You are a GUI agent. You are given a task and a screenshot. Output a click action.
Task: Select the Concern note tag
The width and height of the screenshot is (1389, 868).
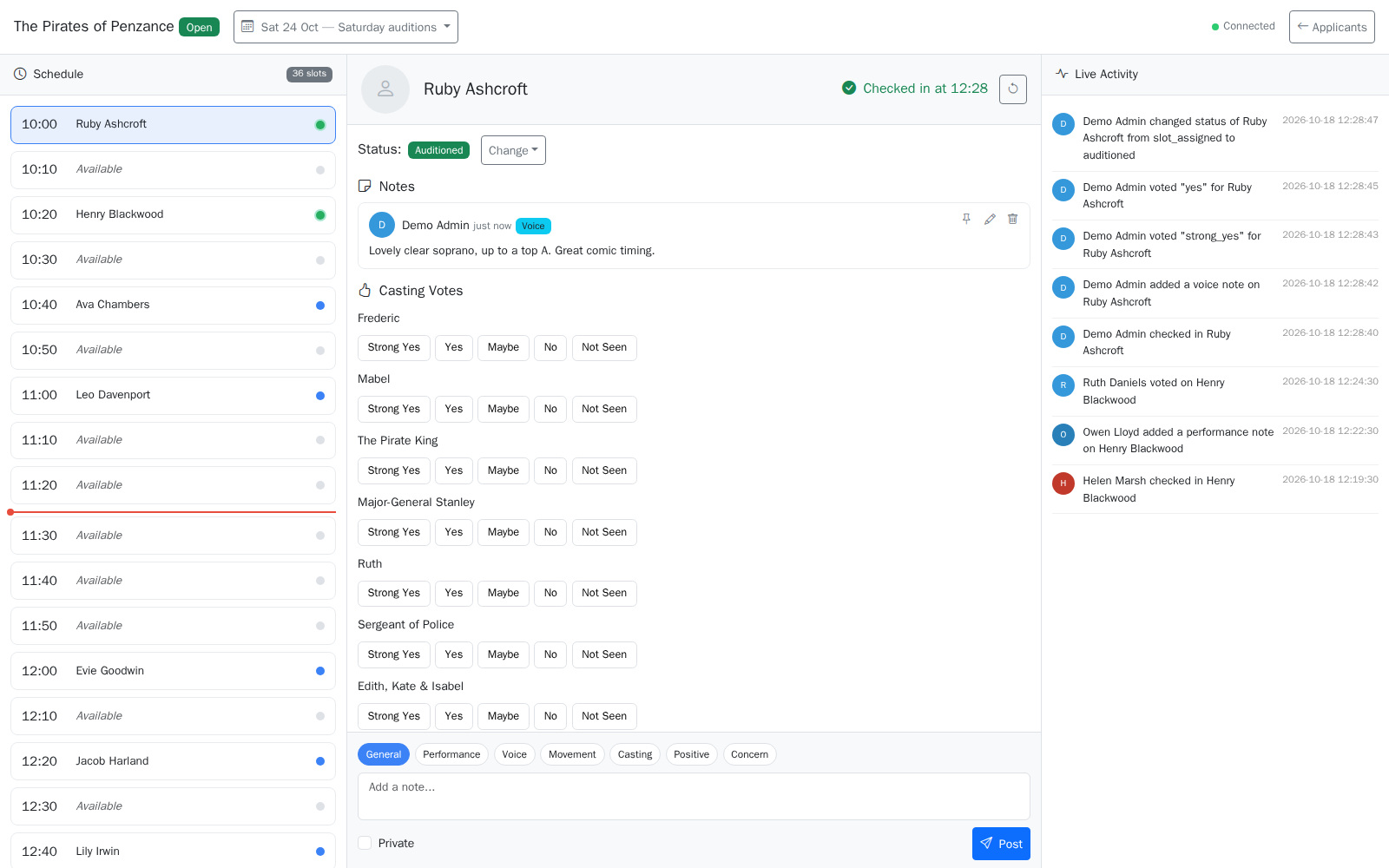(750, 754)
